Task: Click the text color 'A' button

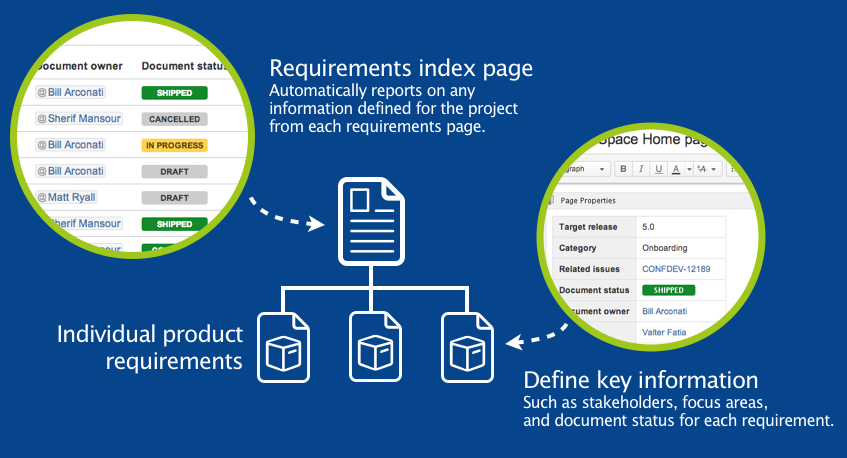Action: point(675,169)
